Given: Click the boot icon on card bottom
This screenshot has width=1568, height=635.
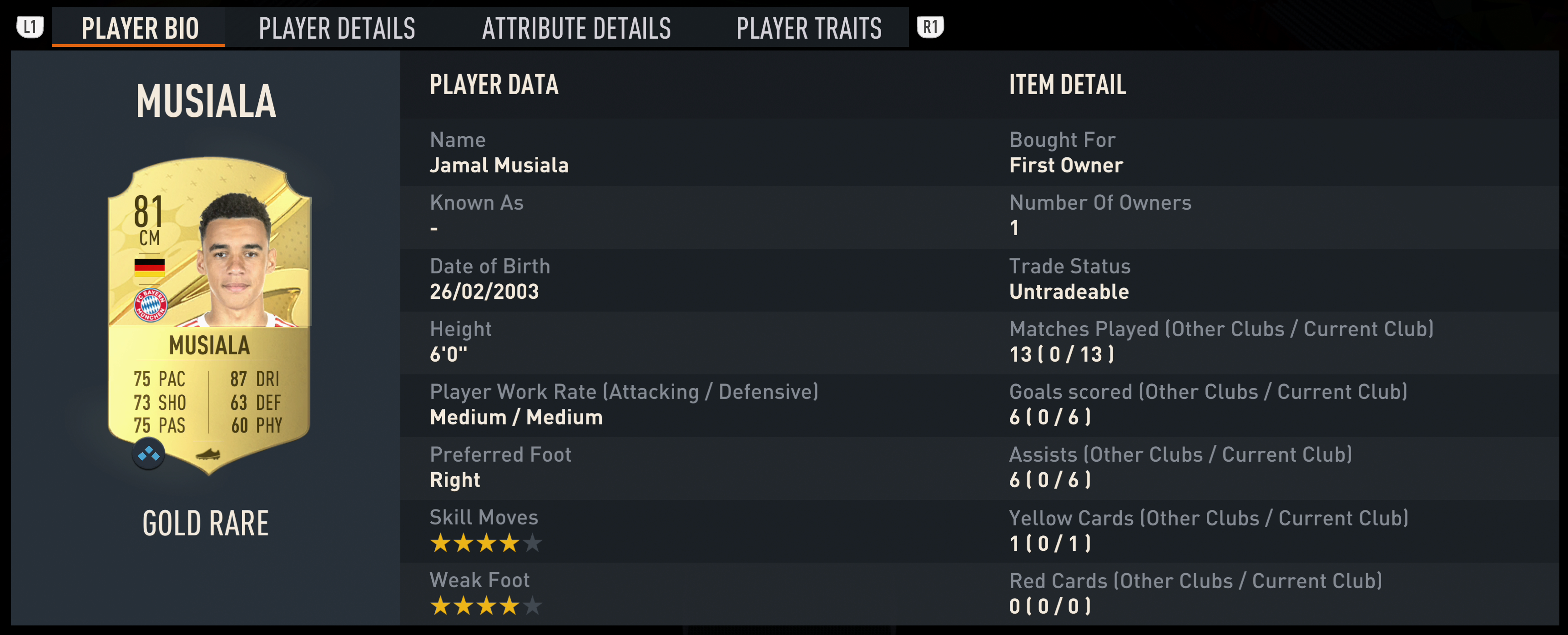Looking at the screenshot, I should coord(208,454).
